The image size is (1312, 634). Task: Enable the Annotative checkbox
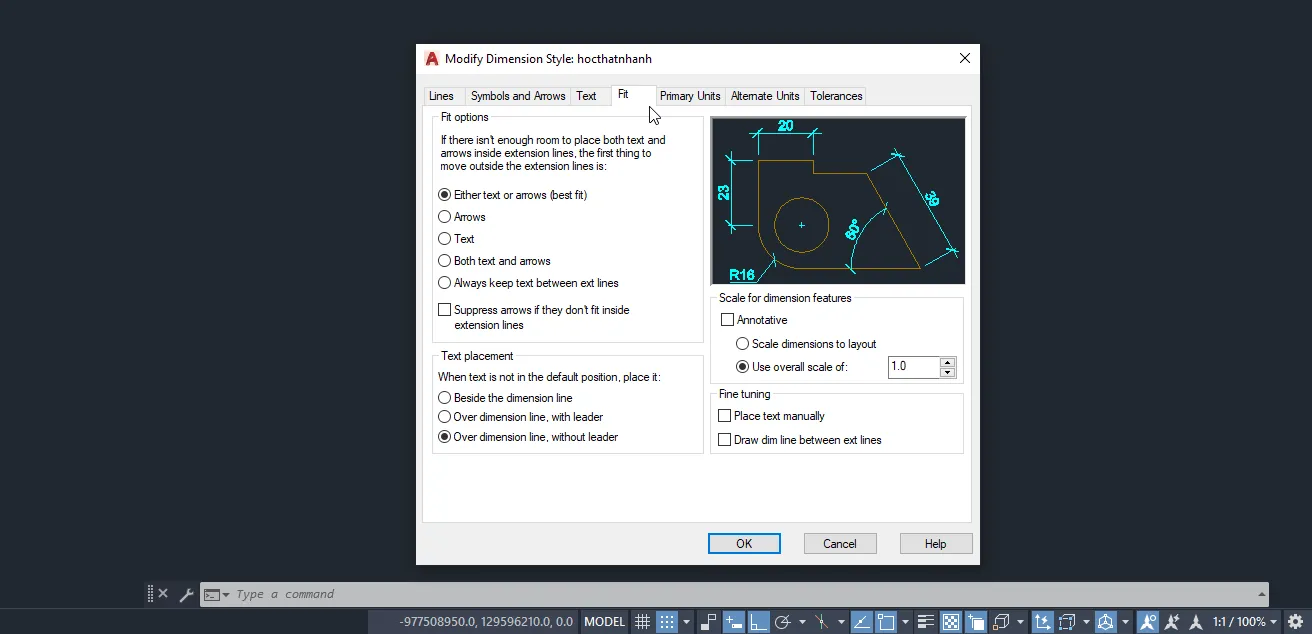728,320
